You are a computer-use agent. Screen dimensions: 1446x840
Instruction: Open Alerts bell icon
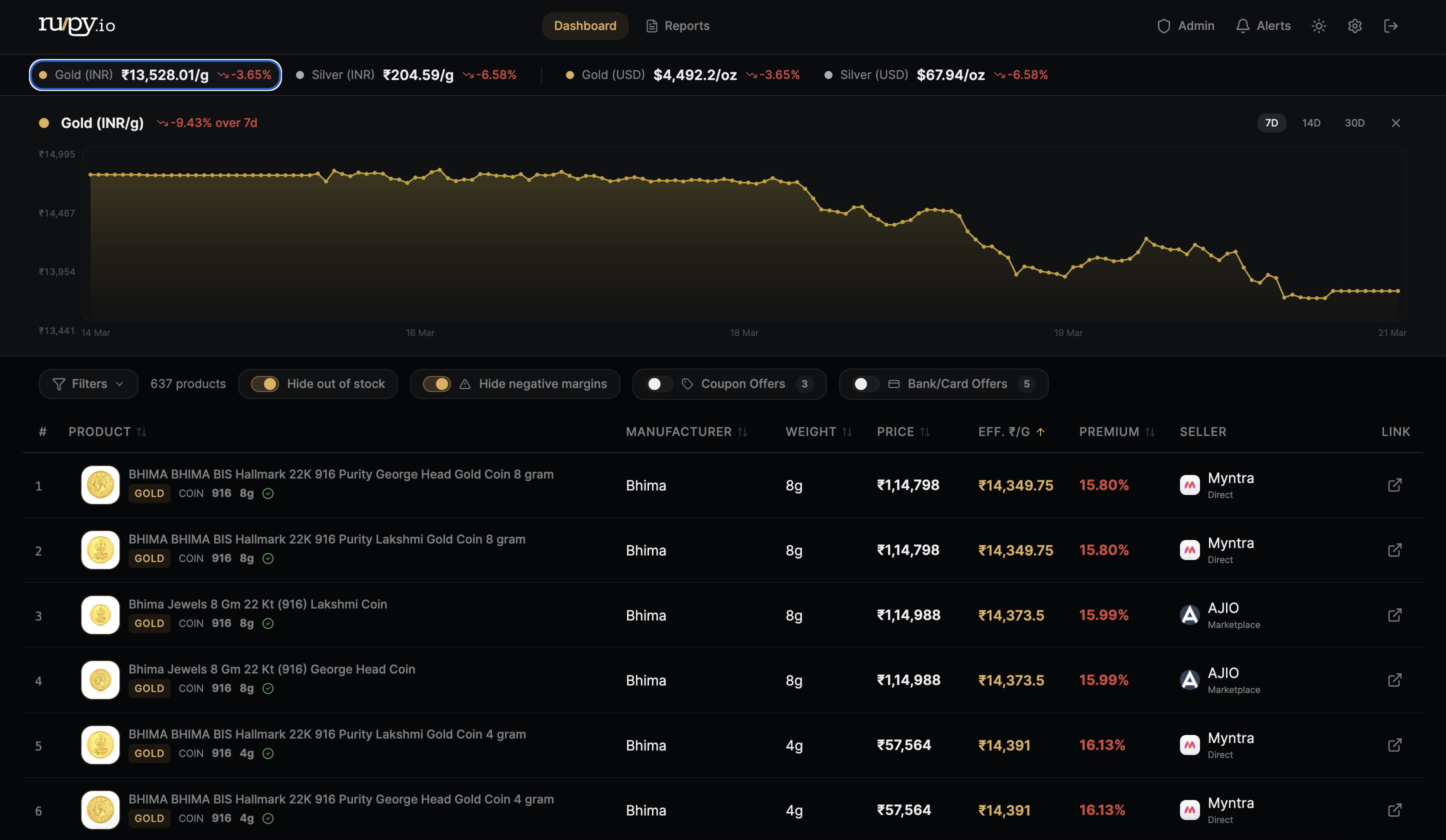point(1243,26)
